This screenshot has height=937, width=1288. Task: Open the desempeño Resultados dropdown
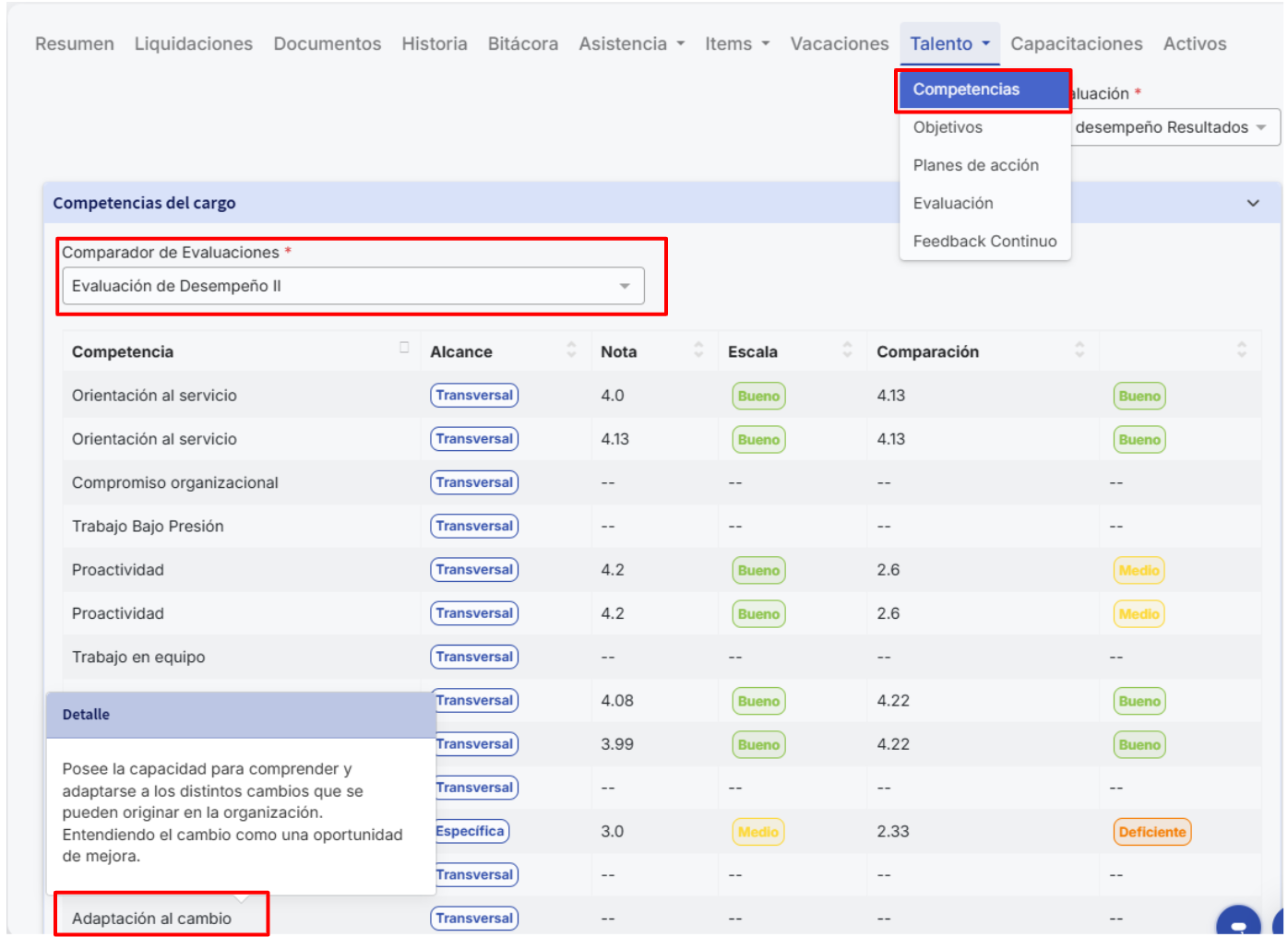[x=1174, y=127]
